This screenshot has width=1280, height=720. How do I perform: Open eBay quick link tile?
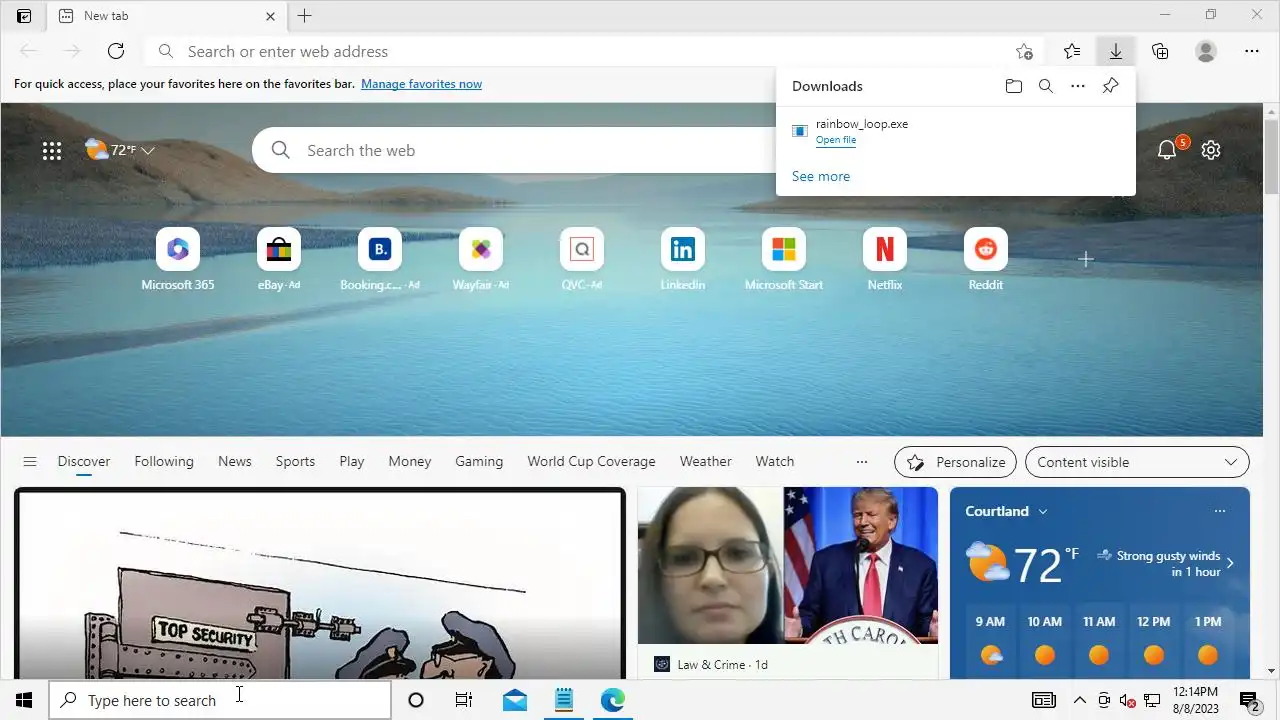[x=279, y=260]
